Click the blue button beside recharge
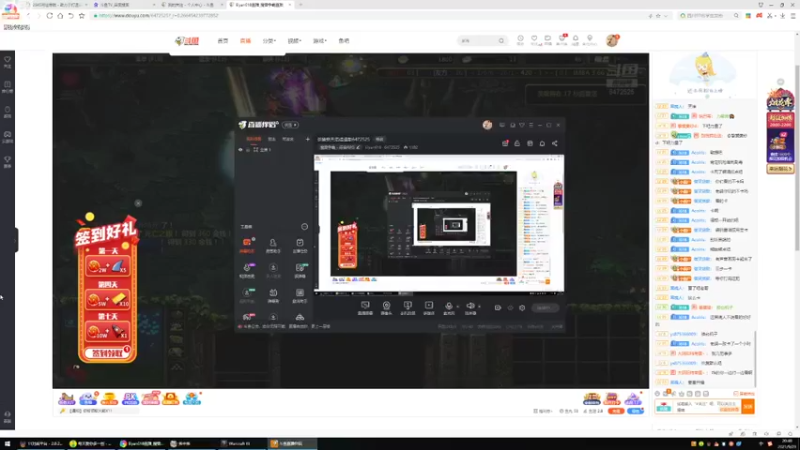The height and width of the screenshot is (450, 800). tap(635, 411)
